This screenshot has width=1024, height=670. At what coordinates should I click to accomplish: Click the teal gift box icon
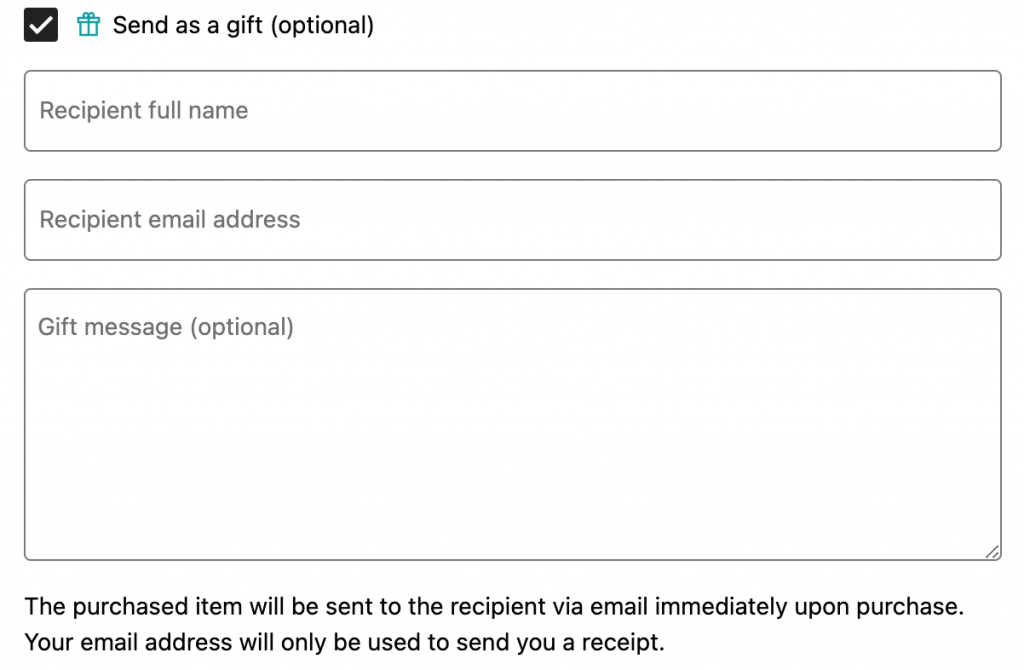click(x=89, y=25)
